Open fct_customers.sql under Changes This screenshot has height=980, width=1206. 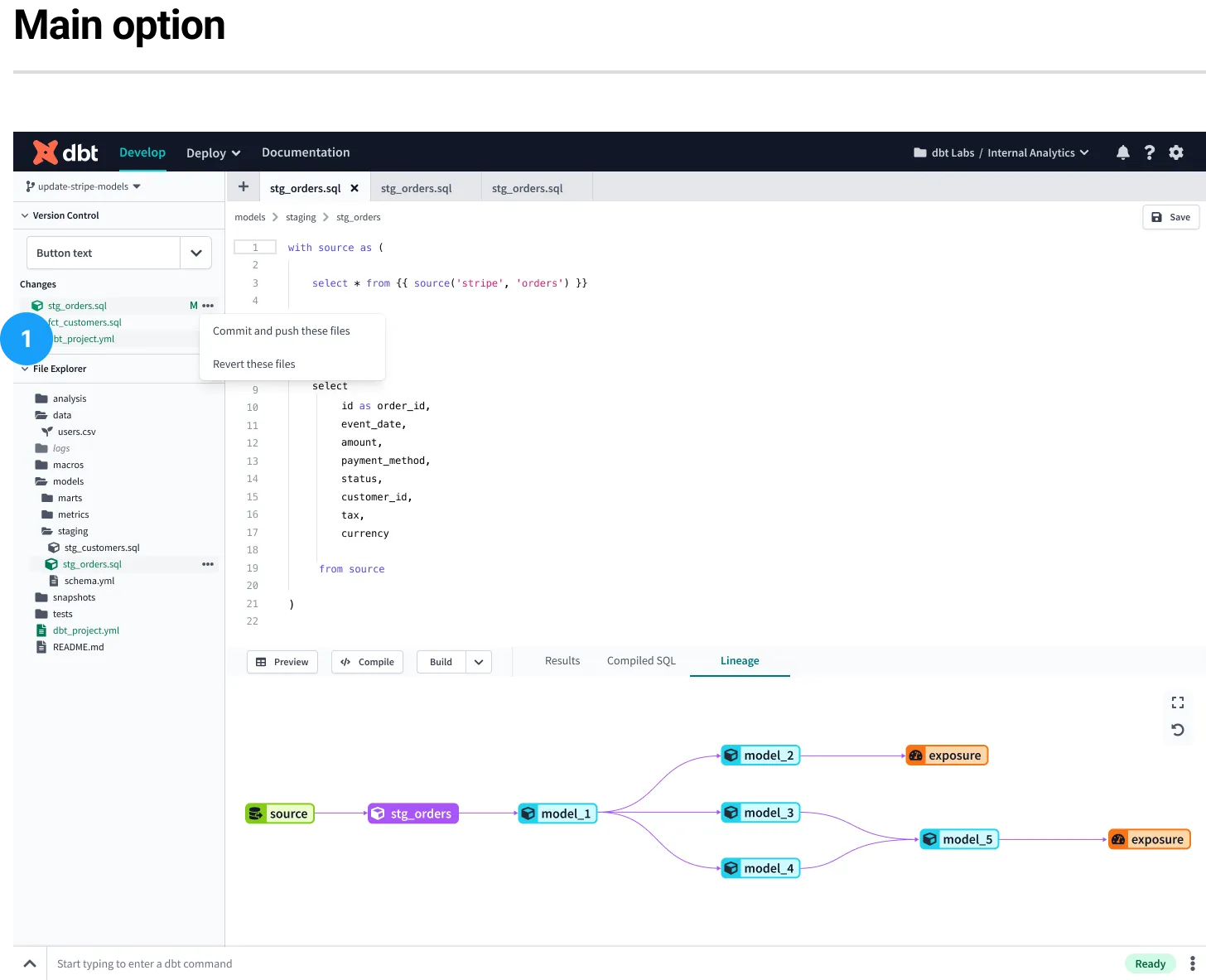pos(84,322)
